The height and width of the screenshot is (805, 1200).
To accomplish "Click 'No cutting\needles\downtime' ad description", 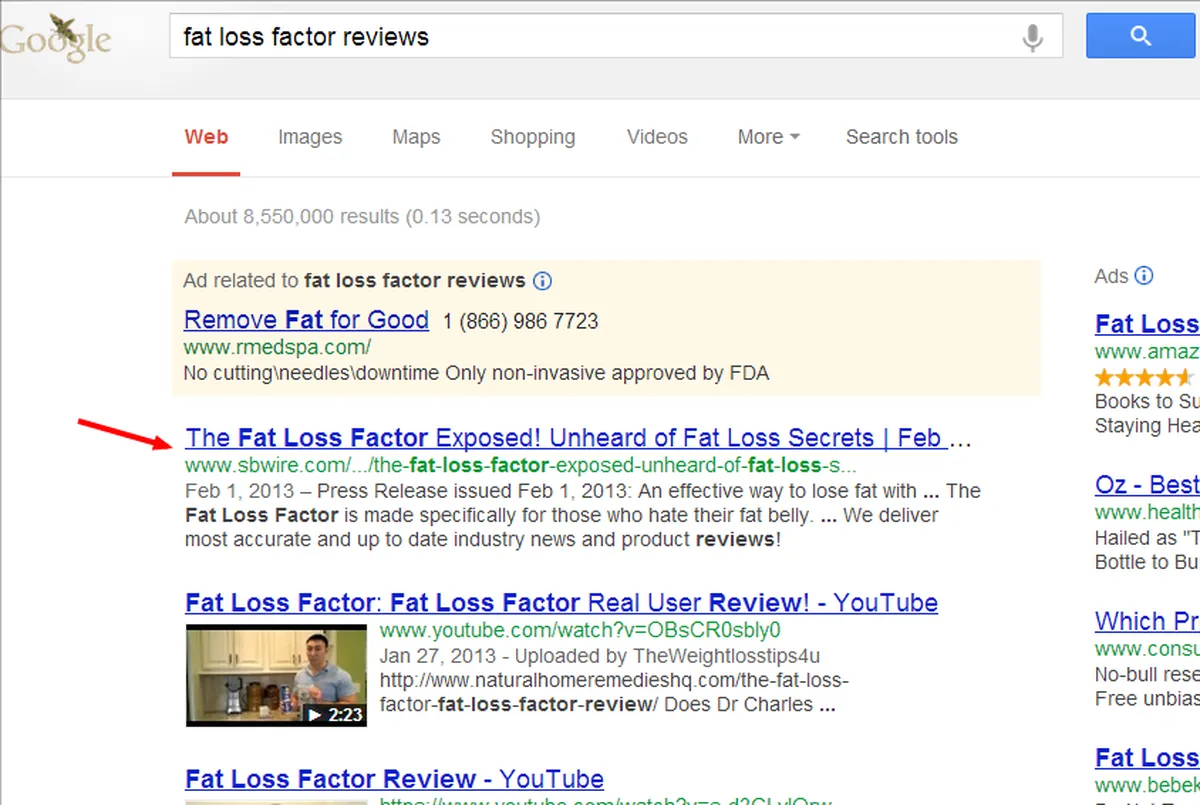I will click(x=476, y=373).
